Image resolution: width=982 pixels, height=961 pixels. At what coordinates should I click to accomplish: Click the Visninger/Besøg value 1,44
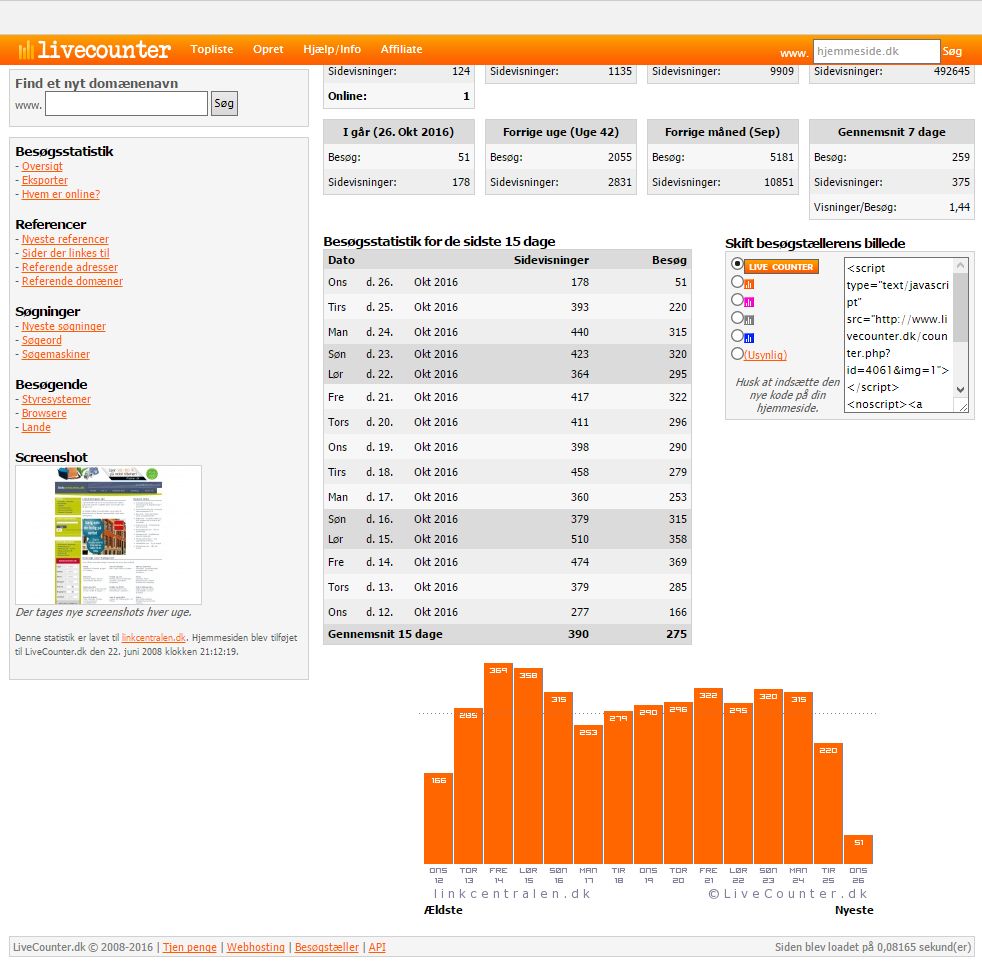coord(959,207)
